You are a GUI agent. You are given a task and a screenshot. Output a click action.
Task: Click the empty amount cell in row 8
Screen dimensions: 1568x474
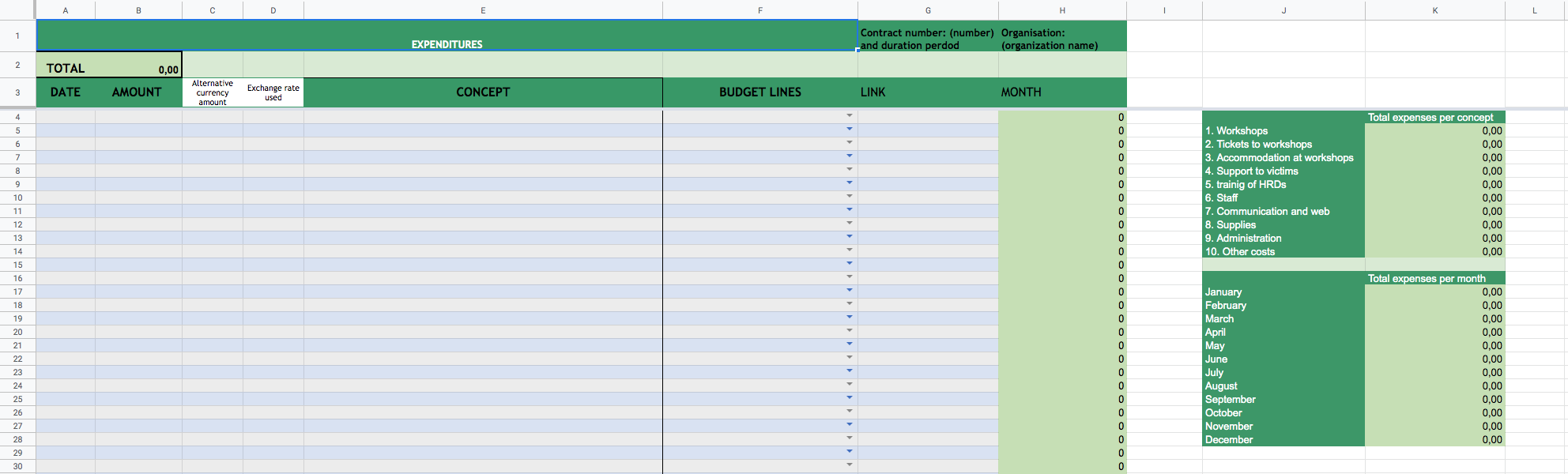(x=139, y=171)
